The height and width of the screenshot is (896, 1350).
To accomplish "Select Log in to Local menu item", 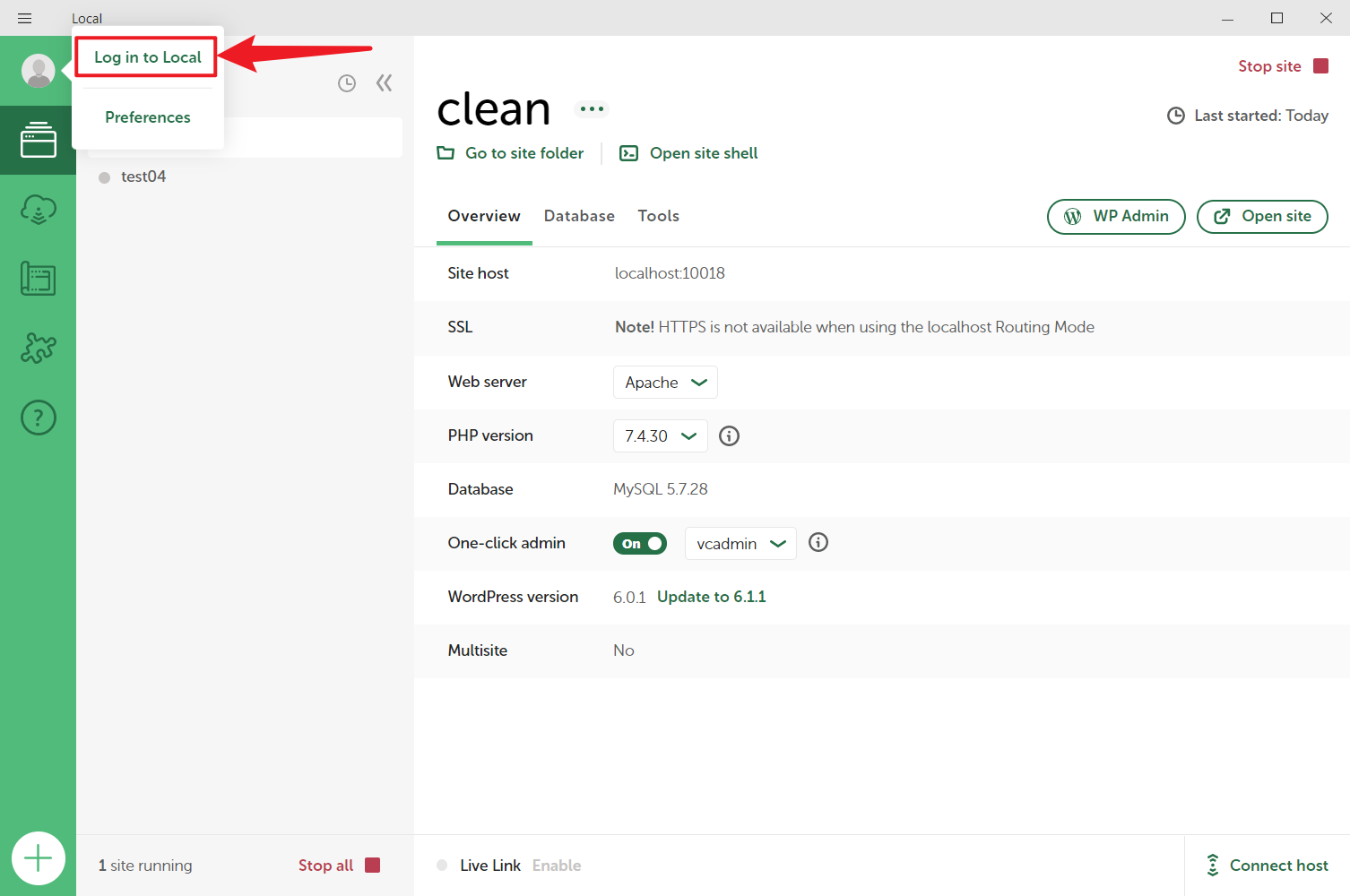I will [x=147, y=57].
